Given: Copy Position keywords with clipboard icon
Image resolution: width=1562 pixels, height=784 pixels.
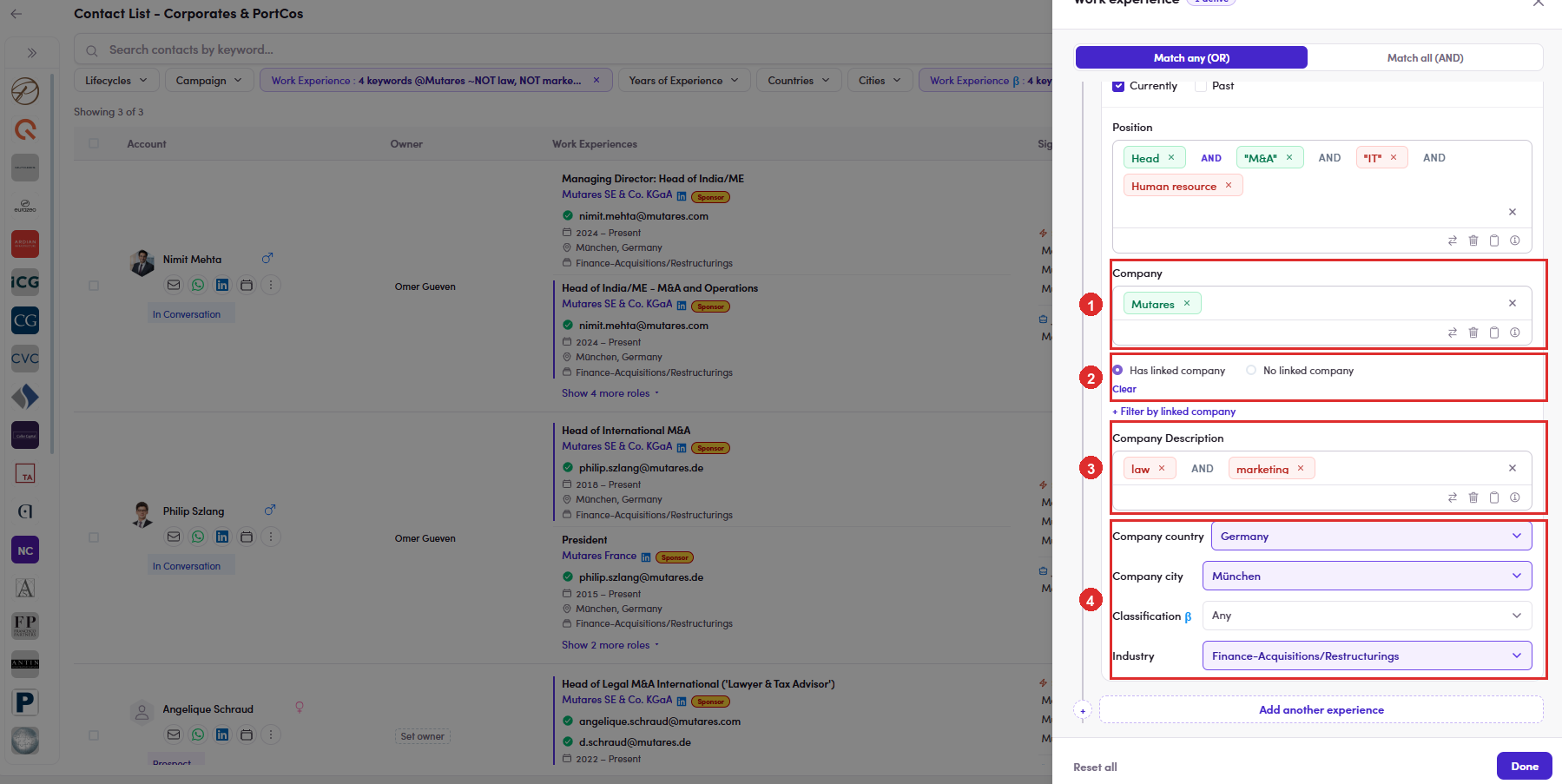Looking at the screenshot, I should [x=1494, y=240].
